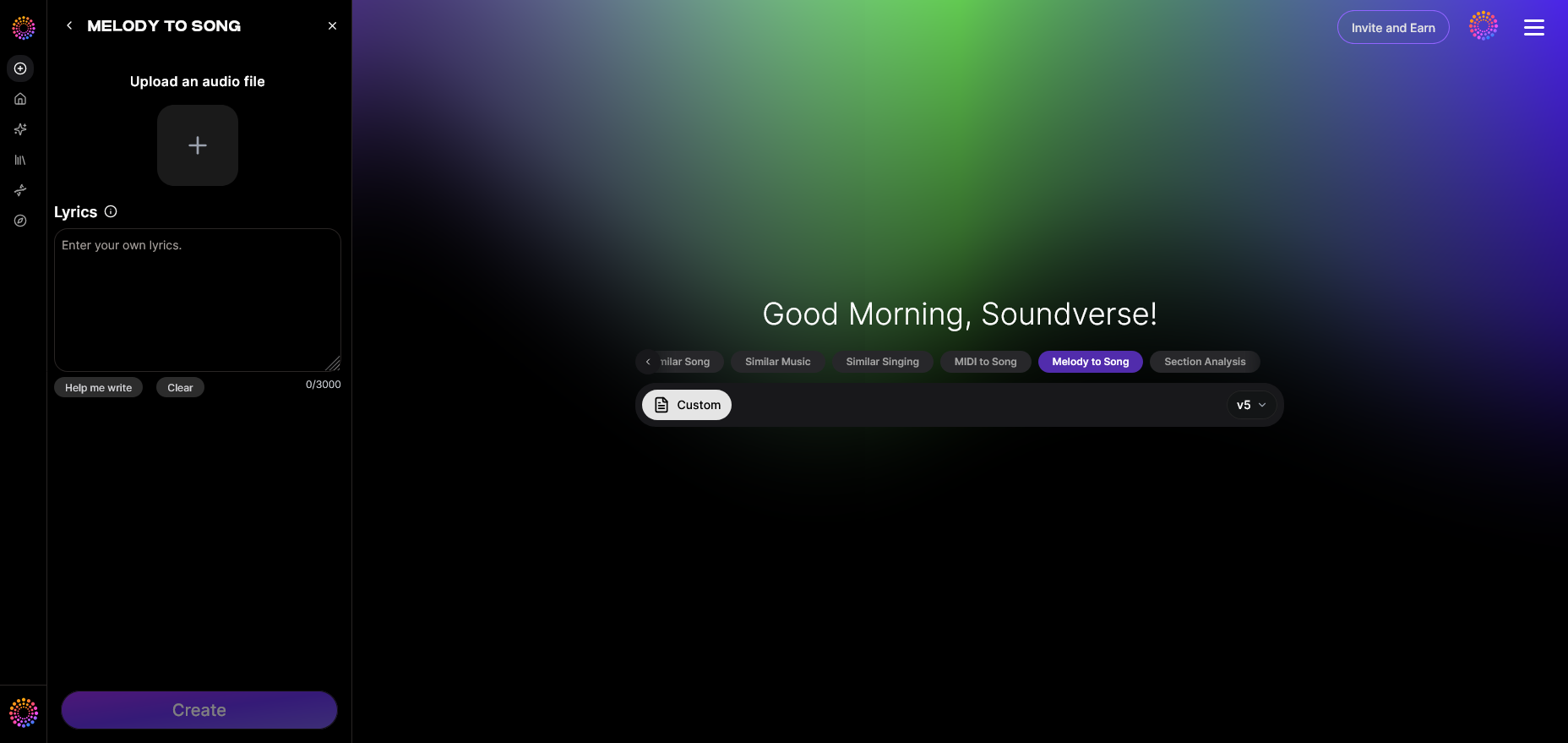
Task: Select the Similar Singing tab
Action: 883,362
